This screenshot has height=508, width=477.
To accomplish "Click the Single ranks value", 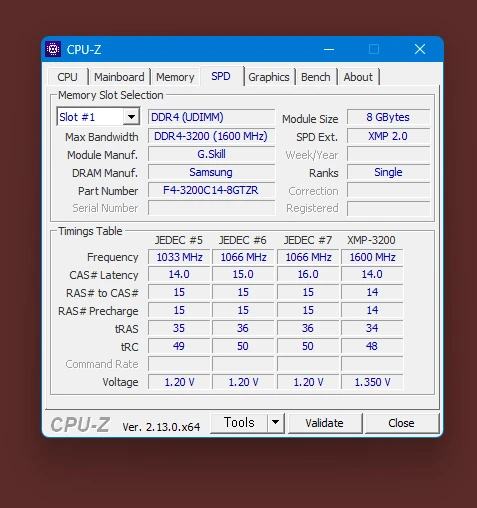I will tap(388, 172).
